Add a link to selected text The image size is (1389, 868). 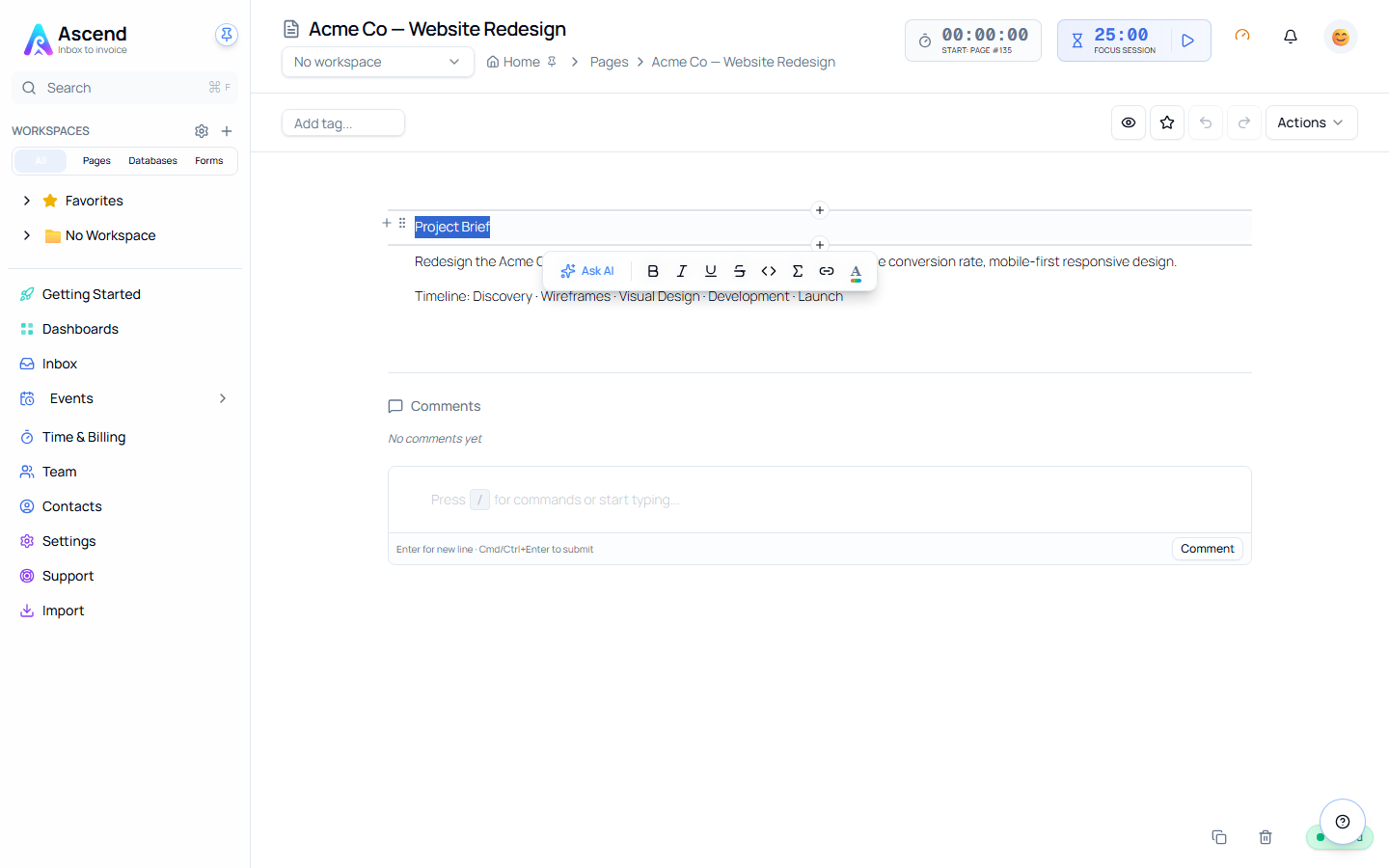pos(827,271)
